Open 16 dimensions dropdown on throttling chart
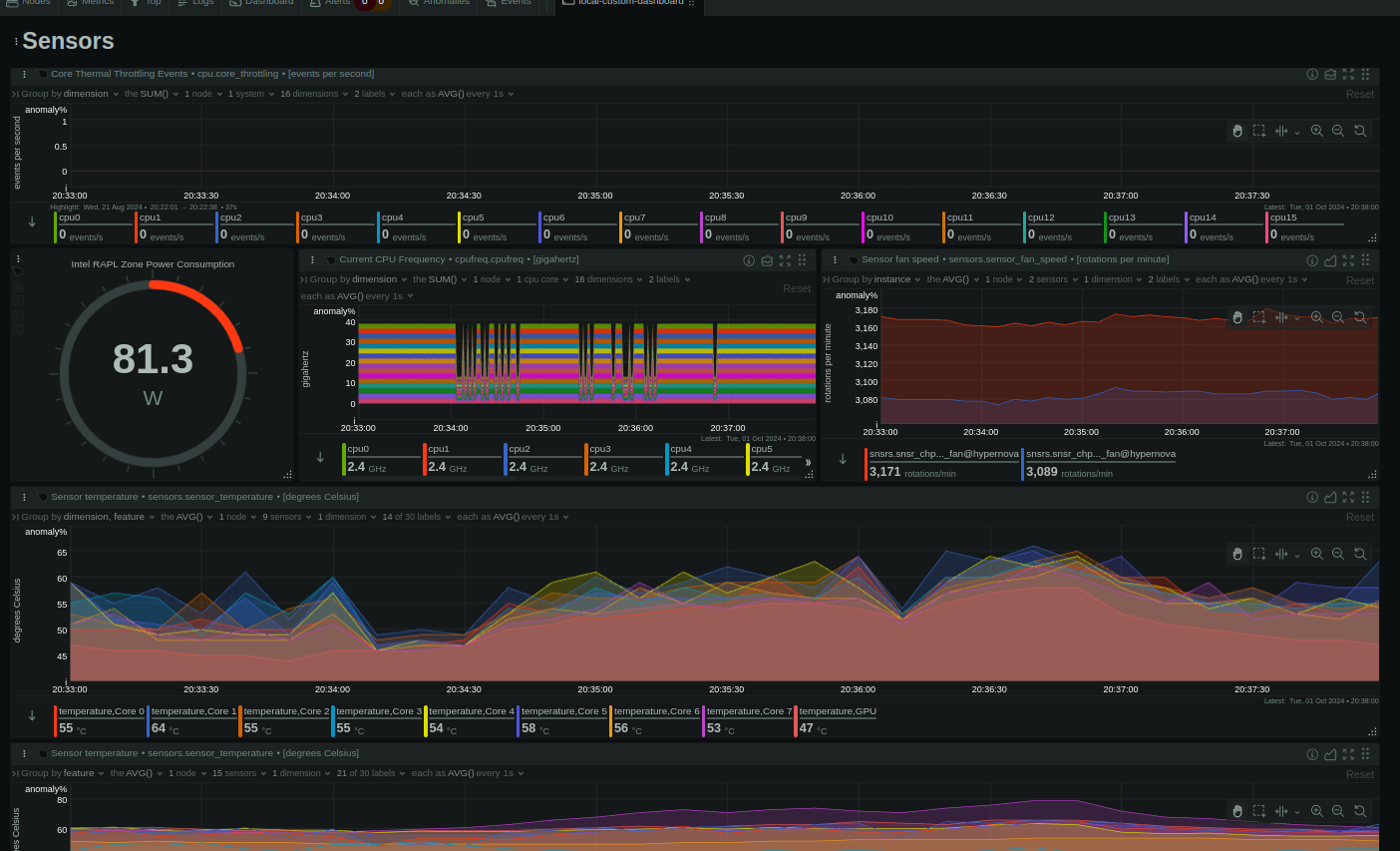1400x851 pixels. tap(314, 94)
